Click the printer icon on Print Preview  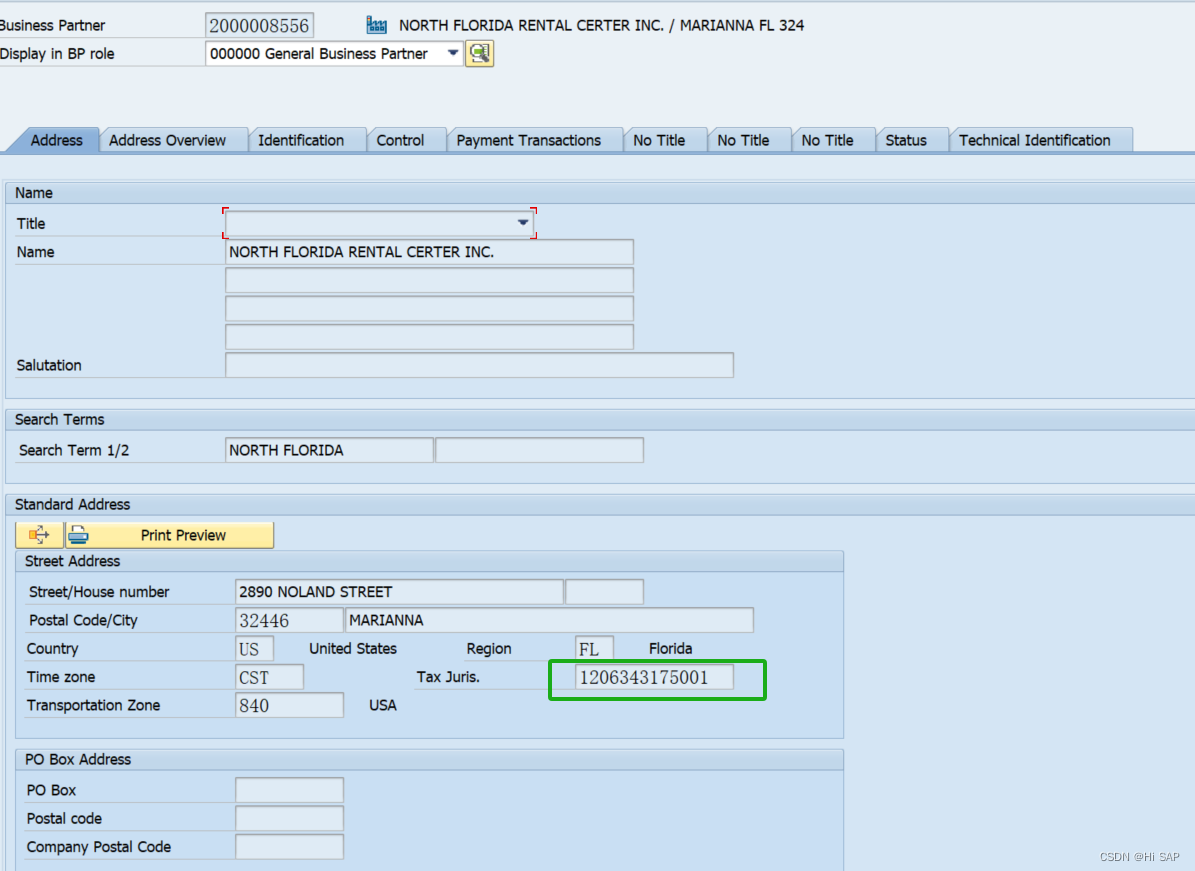(78, 535)
